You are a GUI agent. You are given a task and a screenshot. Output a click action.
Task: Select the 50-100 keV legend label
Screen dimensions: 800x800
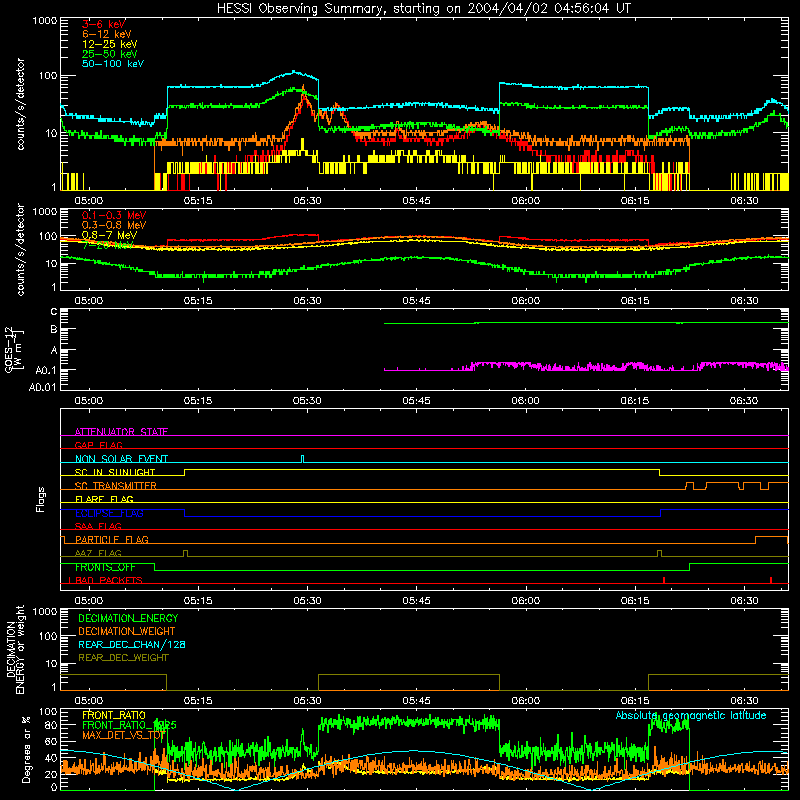(x=113, y=63)
